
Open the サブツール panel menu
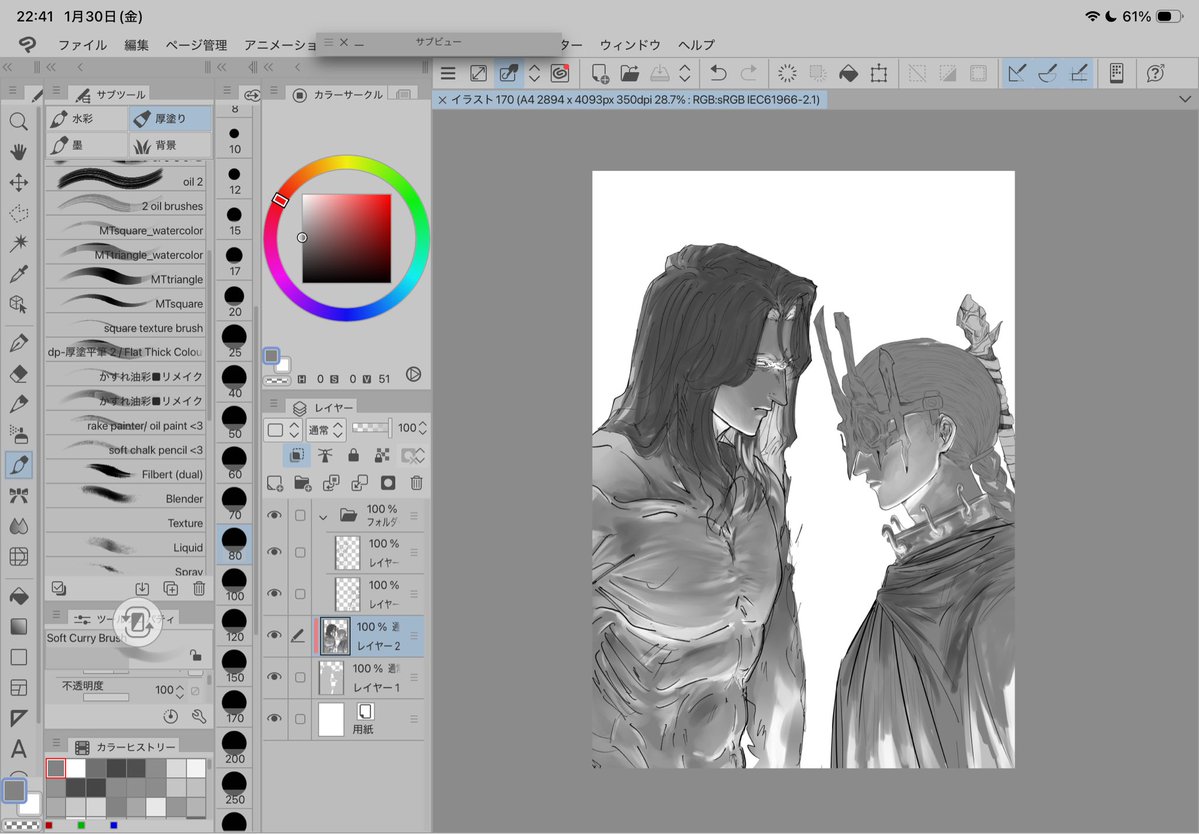coord(56,90)
